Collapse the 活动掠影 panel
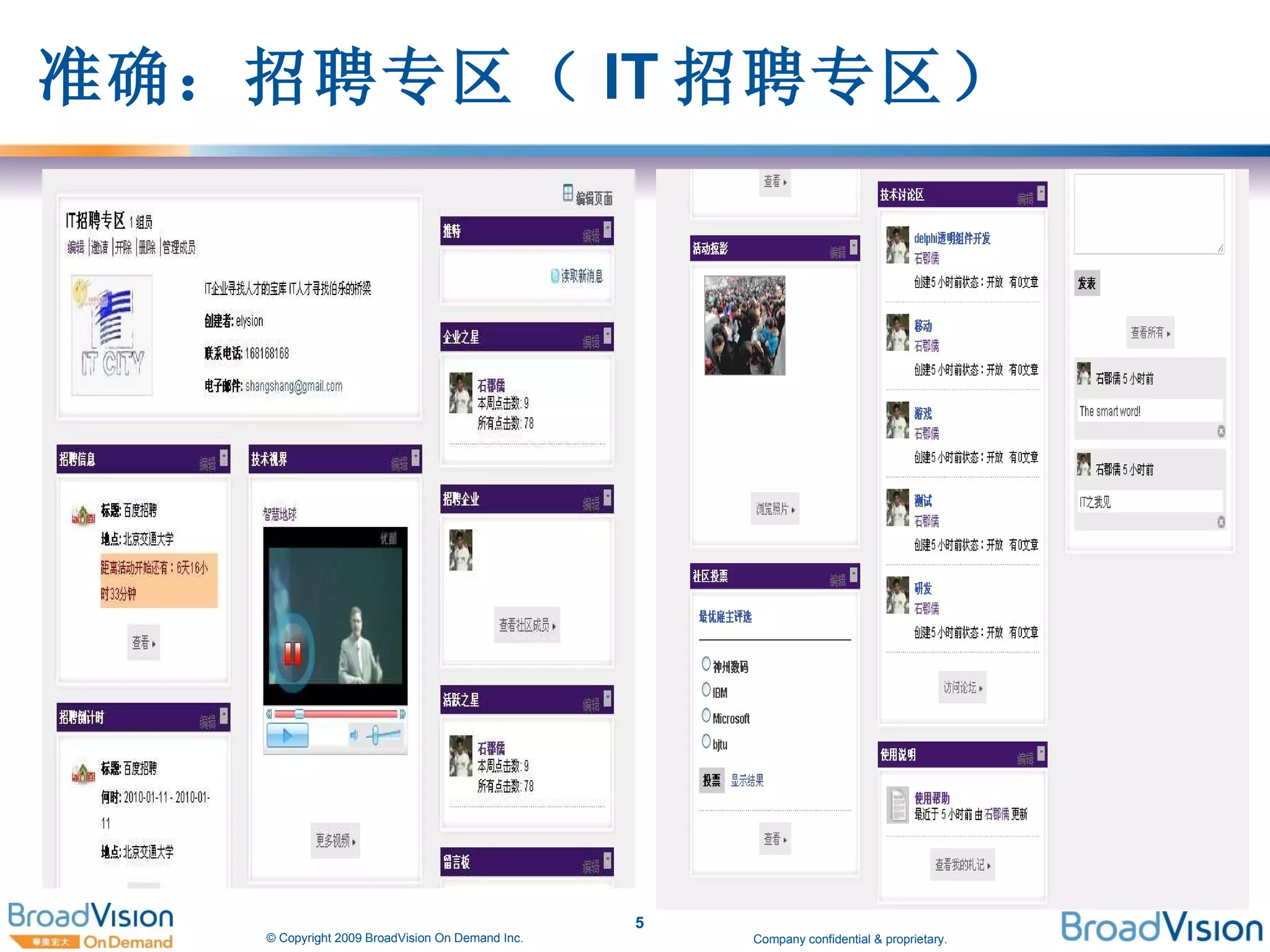The height and width of the screenshot is (952, 1270). 854,247
